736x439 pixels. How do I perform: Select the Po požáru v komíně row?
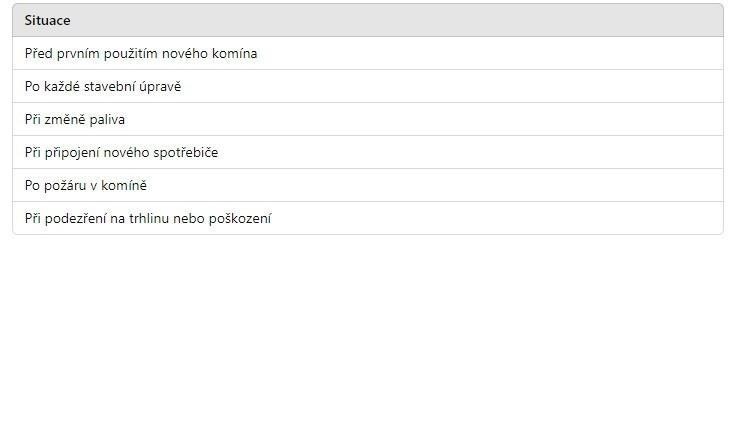point(368,185)
